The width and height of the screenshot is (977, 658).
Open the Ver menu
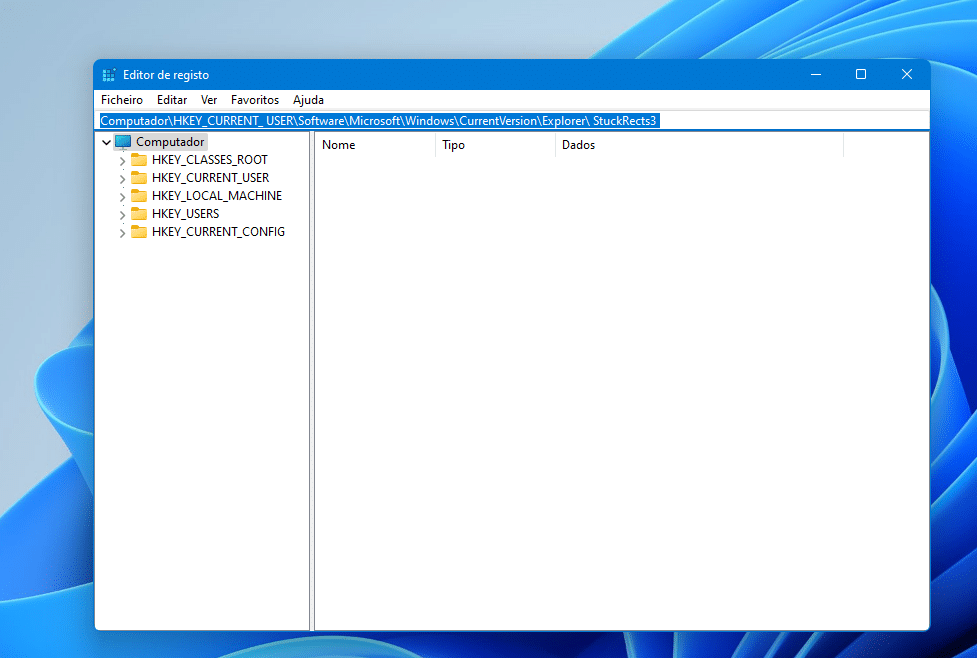(x=209, y=100)
